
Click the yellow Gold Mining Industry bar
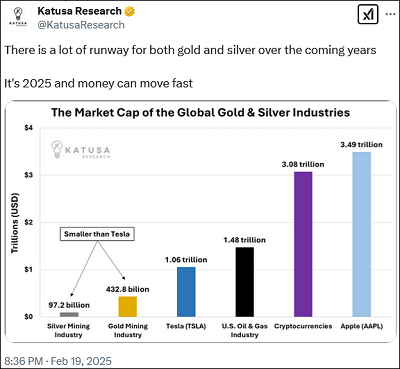tap(128, 307)
